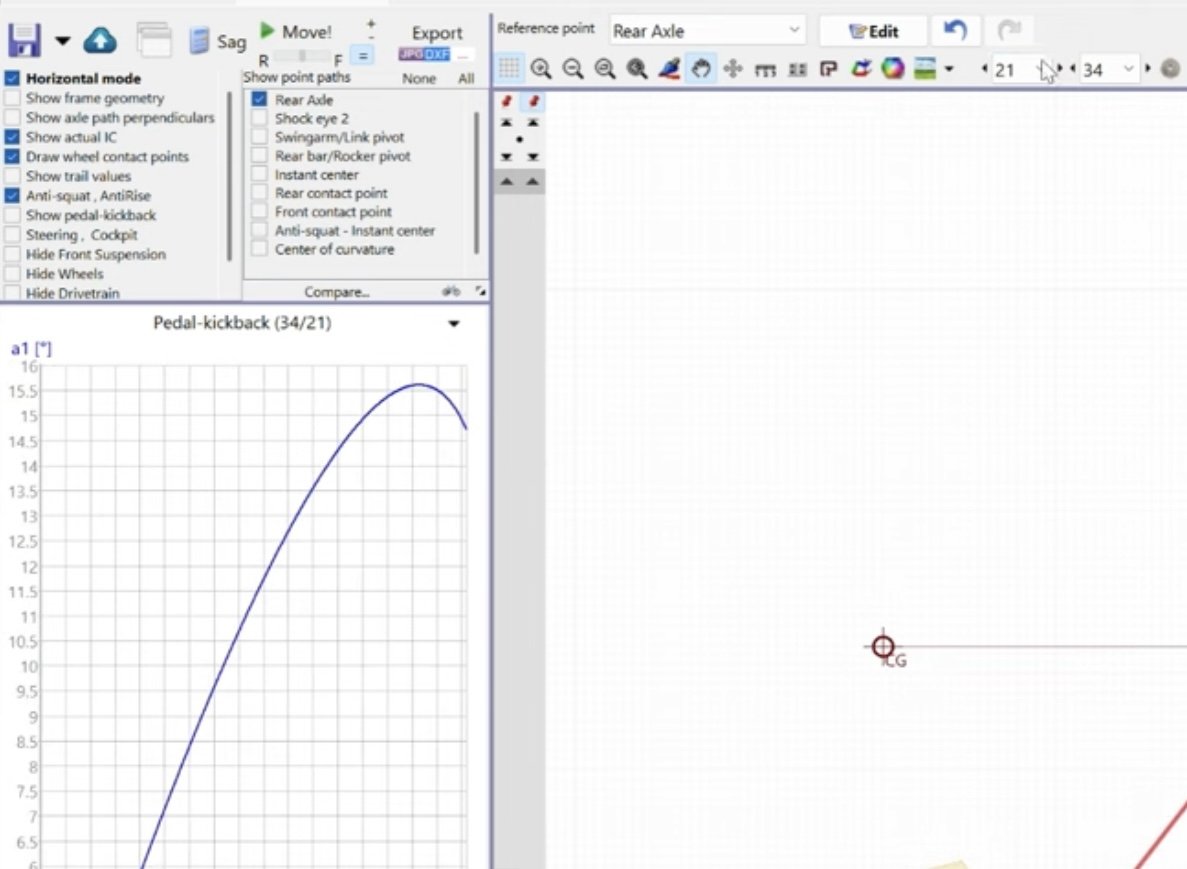
Task: Click the P-shaped frame icon
Action: [x=829, y=70]
